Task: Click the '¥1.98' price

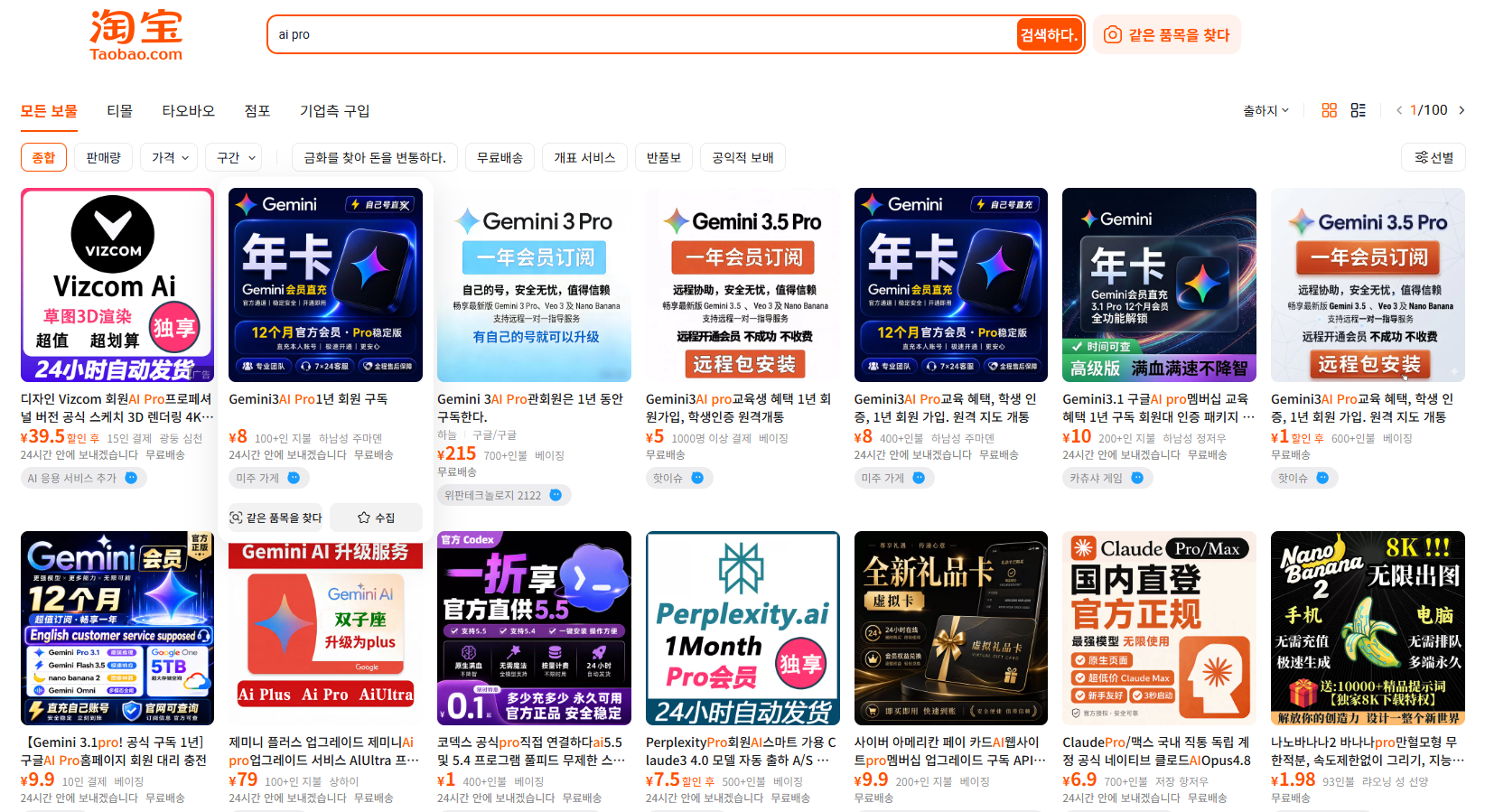Action: pos(1293,779)
